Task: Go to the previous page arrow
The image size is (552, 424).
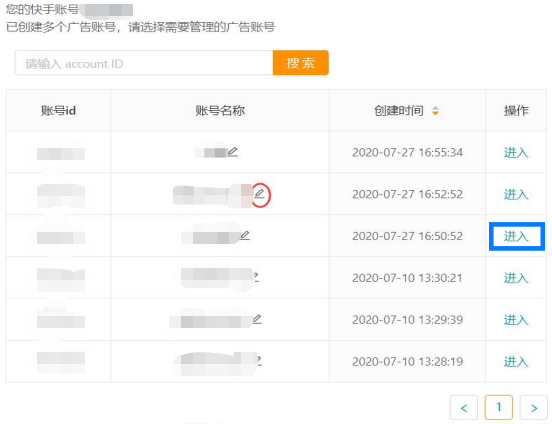Action: [464, 408]
